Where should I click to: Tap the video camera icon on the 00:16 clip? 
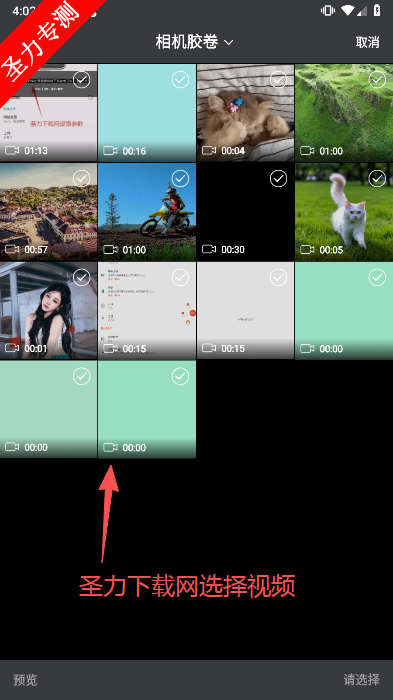(x=110, y=151)
